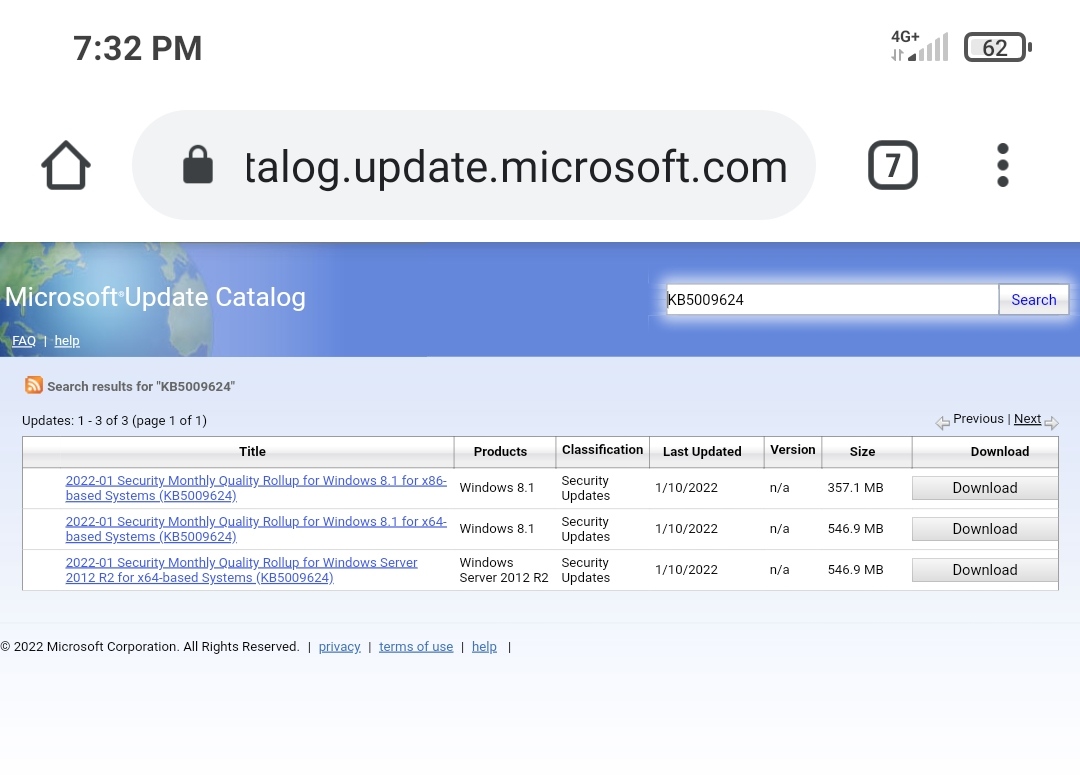
Task: Click the Updates: 1 - 3 of 3 text
Action: pyautogui.click(x=114, y=420)
